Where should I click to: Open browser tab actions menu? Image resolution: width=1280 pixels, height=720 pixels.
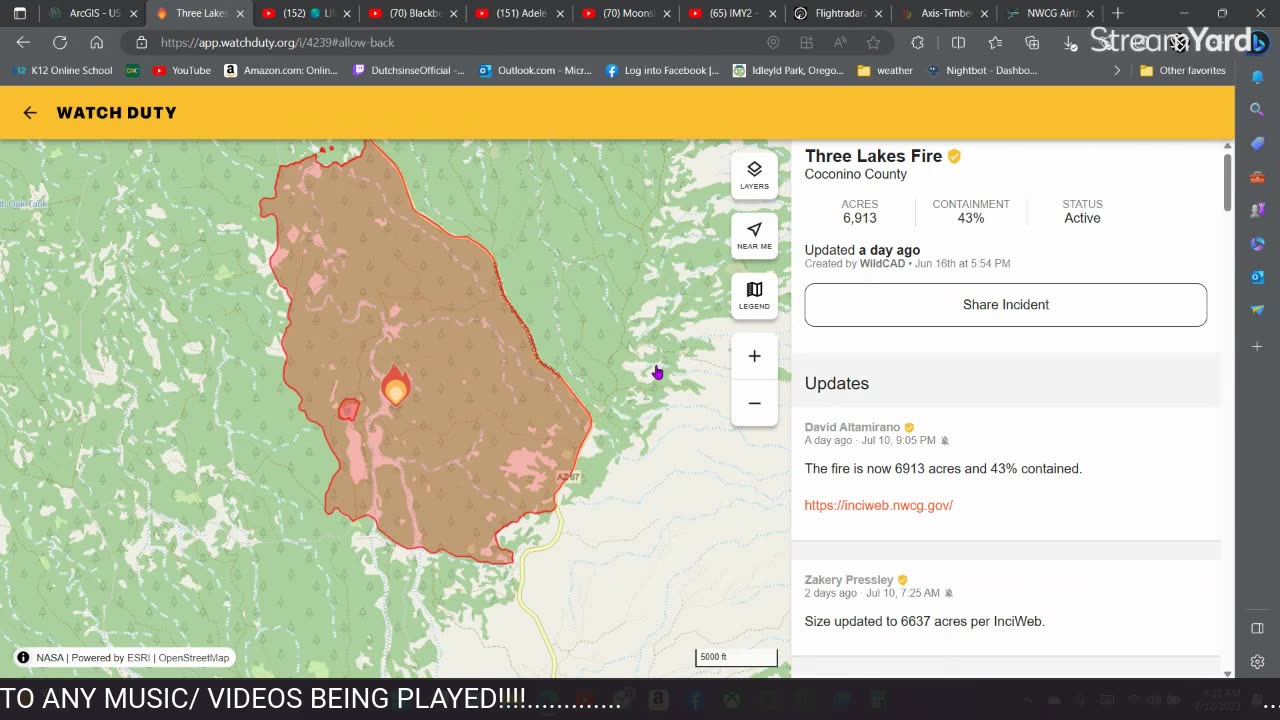(20, 13)
